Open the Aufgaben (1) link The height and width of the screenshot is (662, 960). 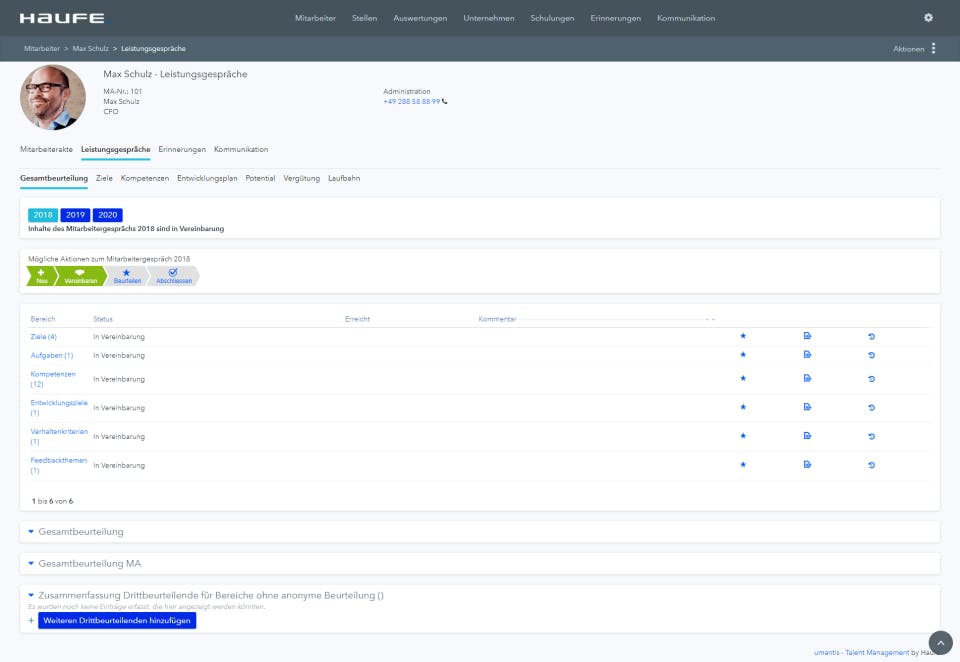point(51,355)
